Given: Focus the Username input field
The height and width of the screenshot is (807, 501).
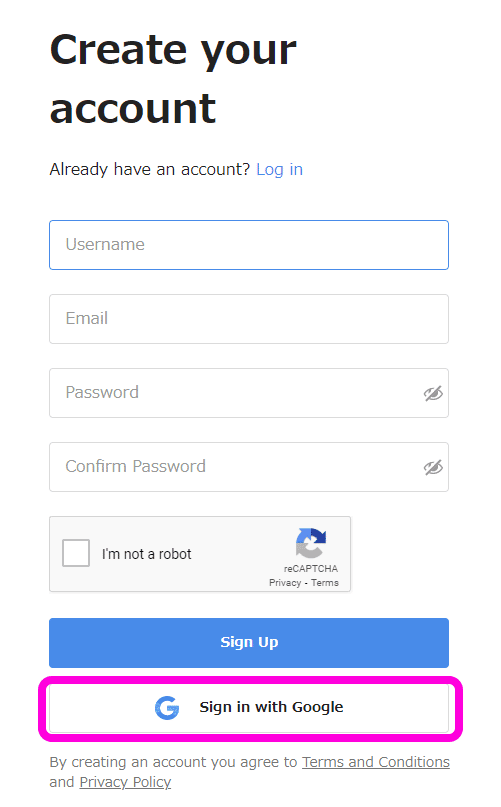Looking at the screenshot, I should [249, 245].
